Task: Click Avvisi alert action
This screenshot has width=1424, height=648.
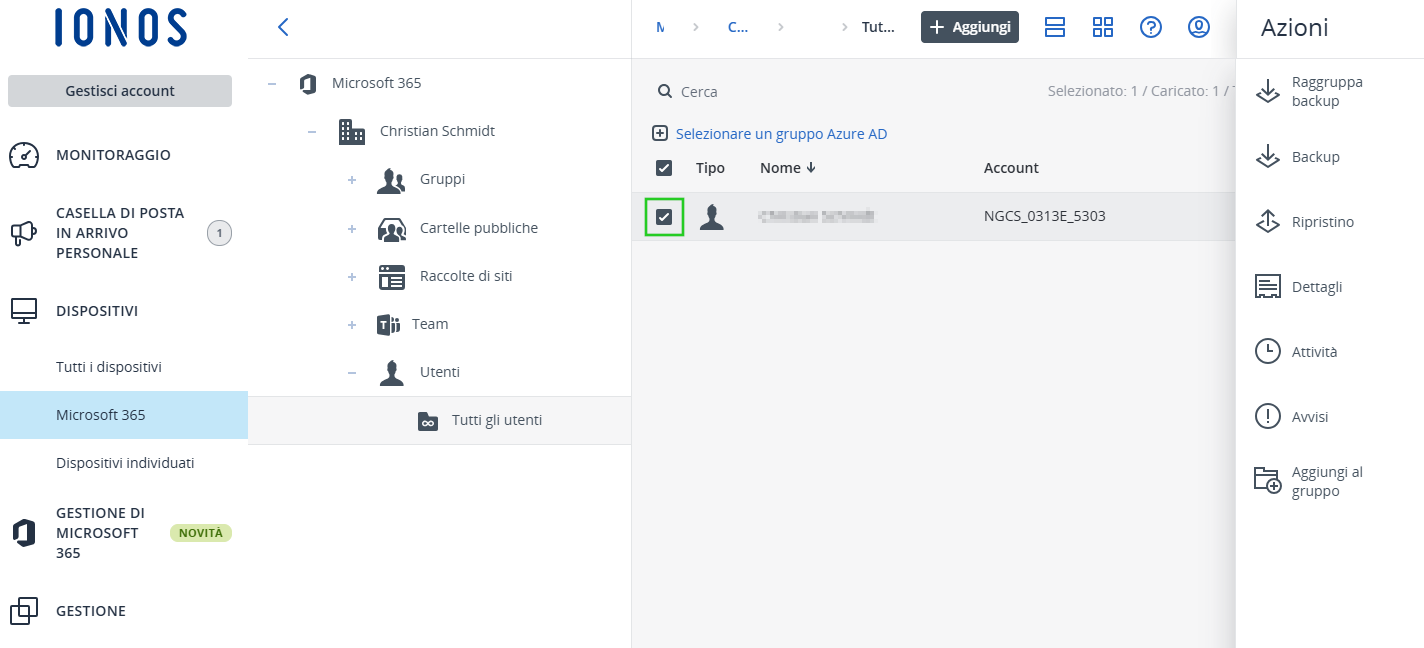Action: 1309,417
